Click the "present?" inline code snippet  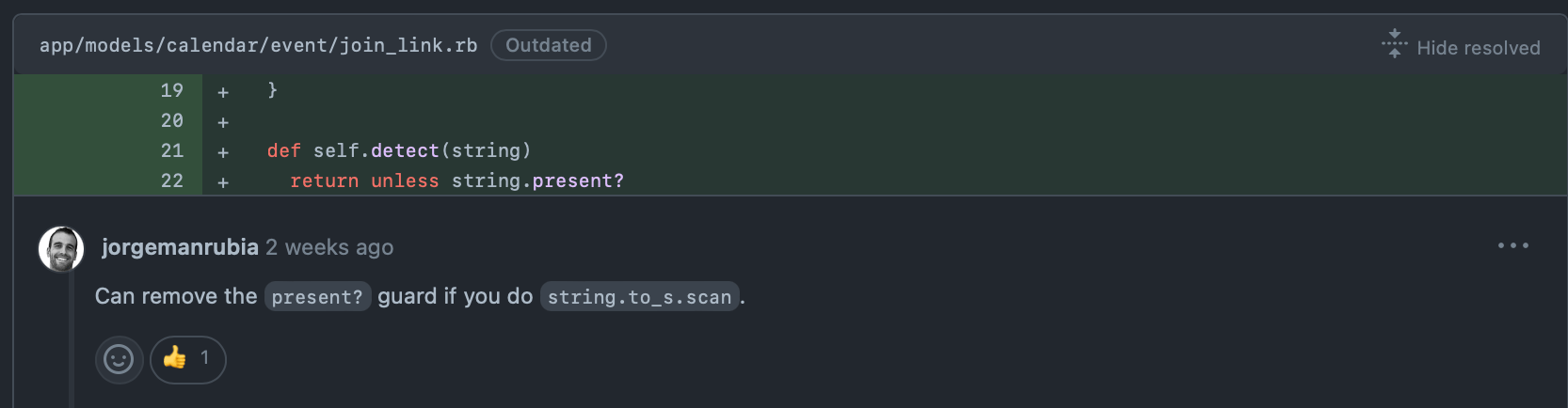(317, 297)
